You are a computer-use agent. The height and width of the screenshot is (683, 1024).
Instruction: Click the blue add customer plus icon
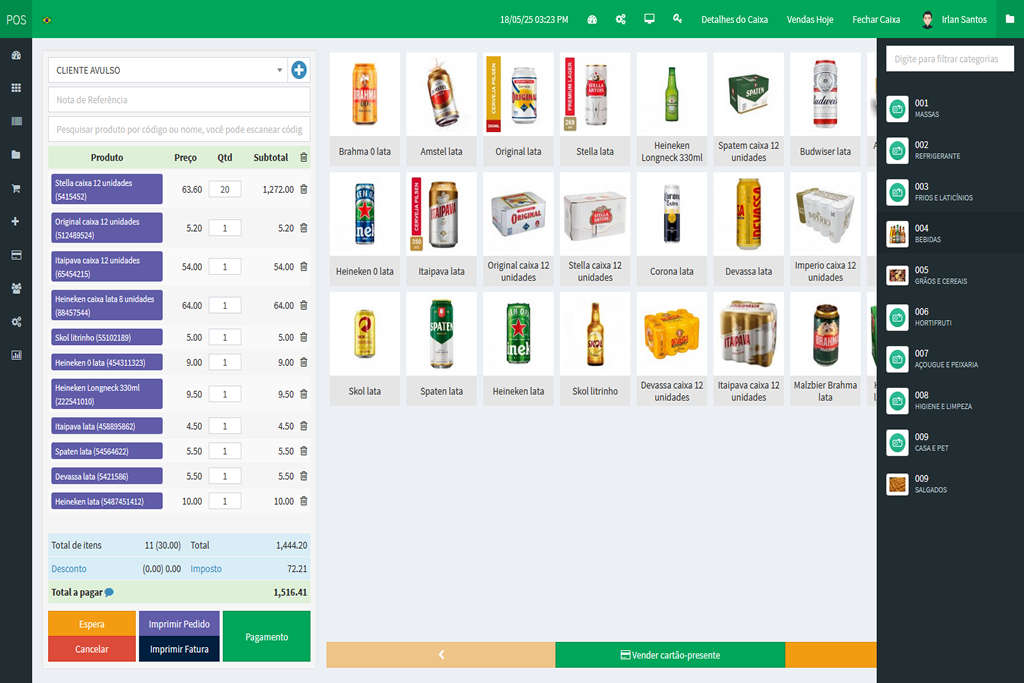point(298,70)
